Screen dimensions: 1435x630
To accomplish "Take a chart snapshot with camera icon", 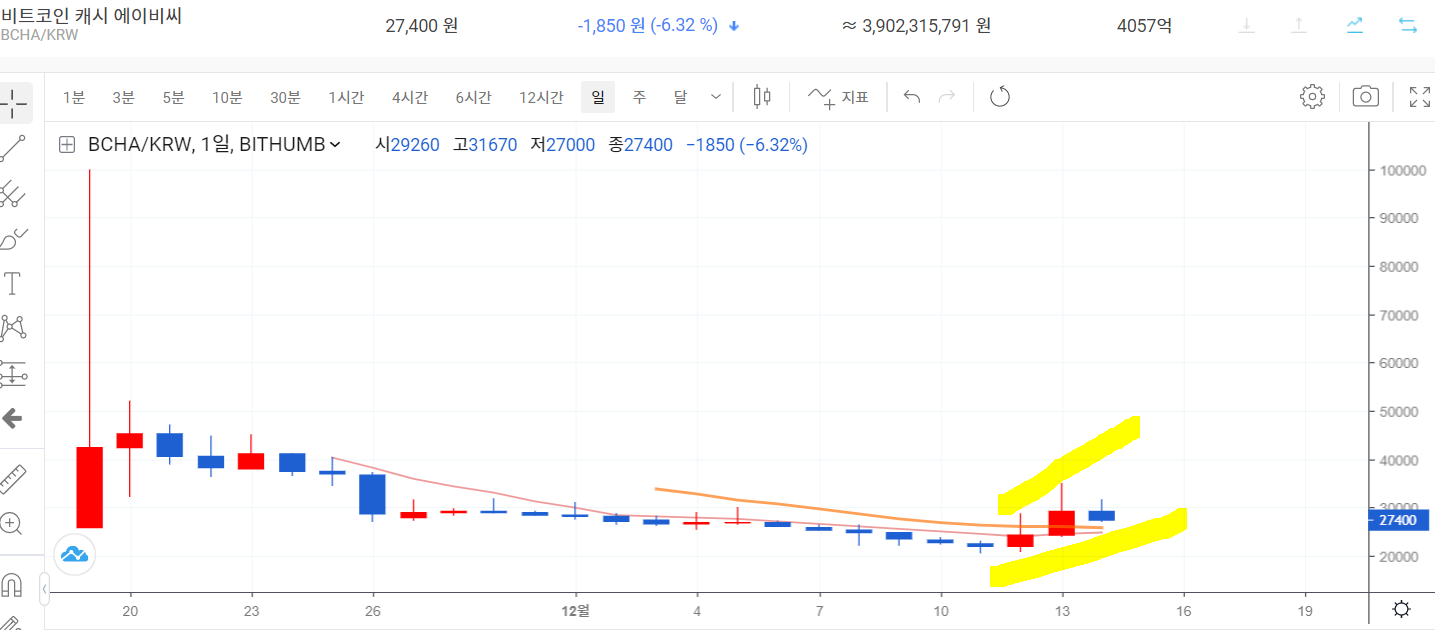I will 1366,97.
